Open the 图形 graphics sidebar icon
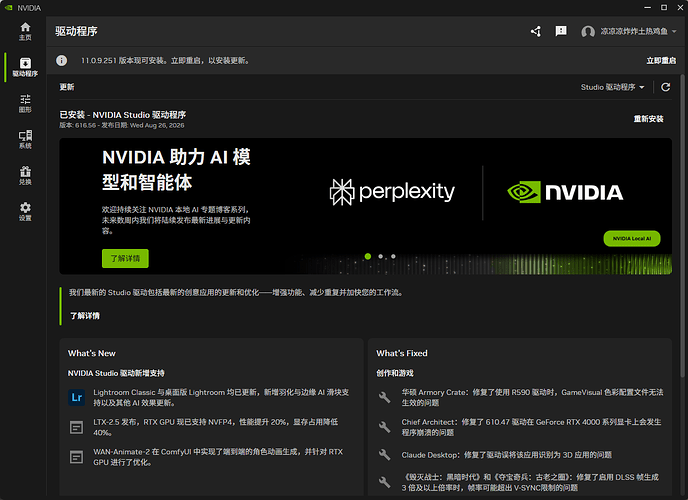688x500 pixels. (x=25, y=103)
